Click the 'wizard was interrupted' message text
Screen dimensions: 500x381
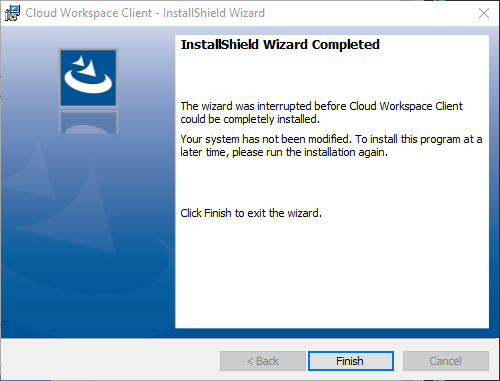click(x=321, y=112)
